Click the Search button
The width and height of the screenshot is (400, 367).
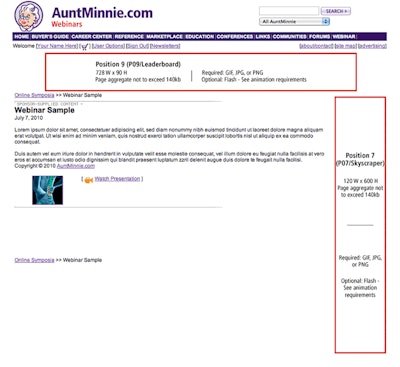coord(336,11)
